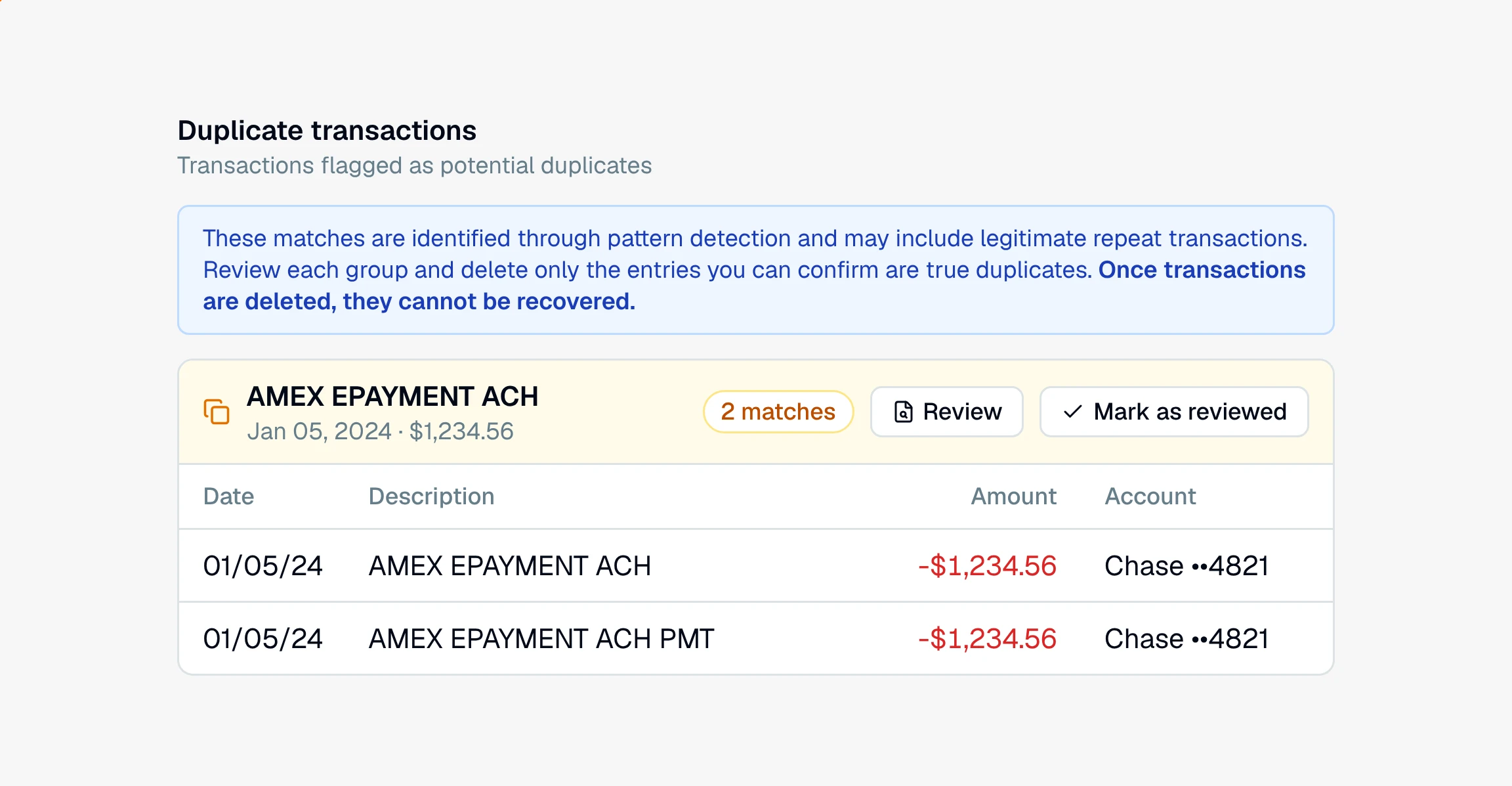
Task: Select the AMEX EPAYMENT ACH PMT description
Action: click(541, 639)
